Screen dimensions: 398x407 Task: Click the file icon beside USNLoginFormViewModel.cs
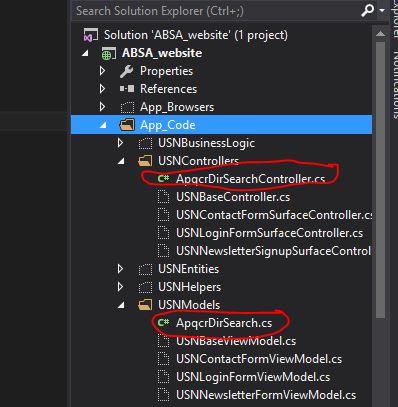[x=163, y=377]
